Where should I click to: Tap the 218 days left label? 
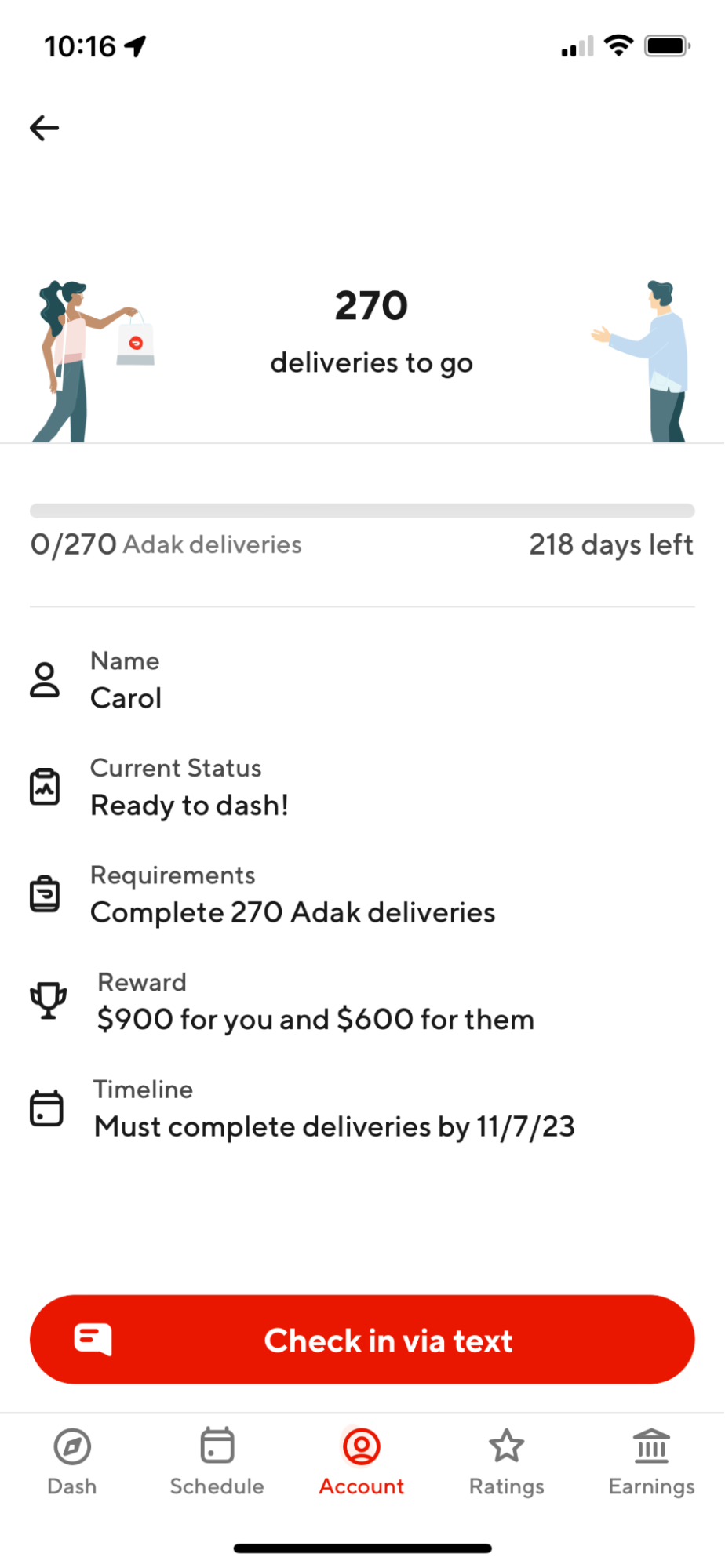[610, 544]
